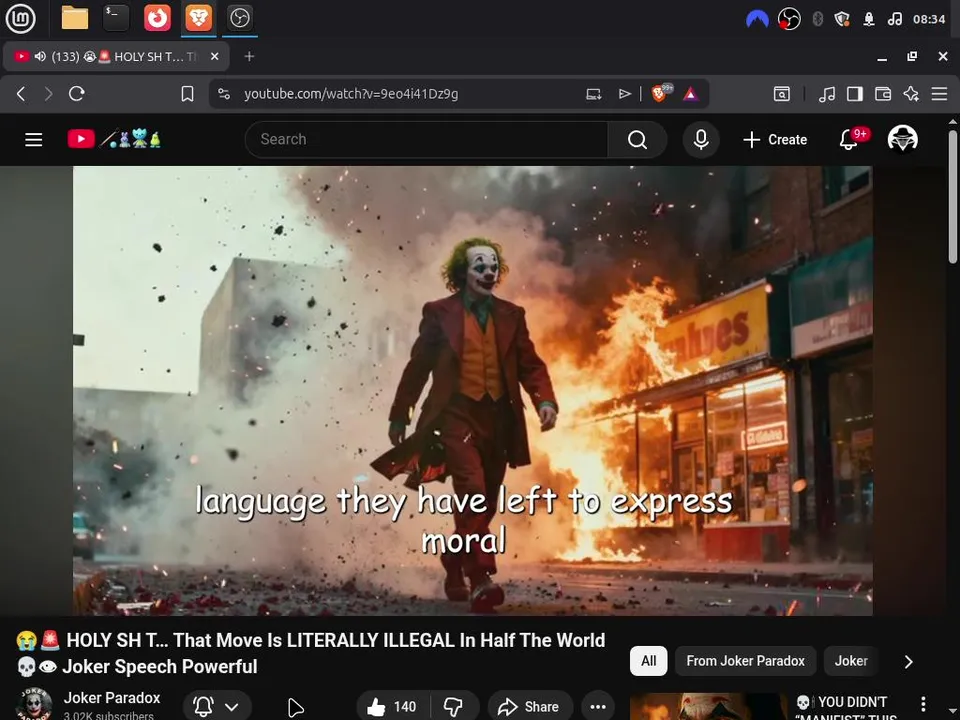Screen dimensions: 960x720
Task: Open the OBS tray icon with red dot
Action: 789,19
